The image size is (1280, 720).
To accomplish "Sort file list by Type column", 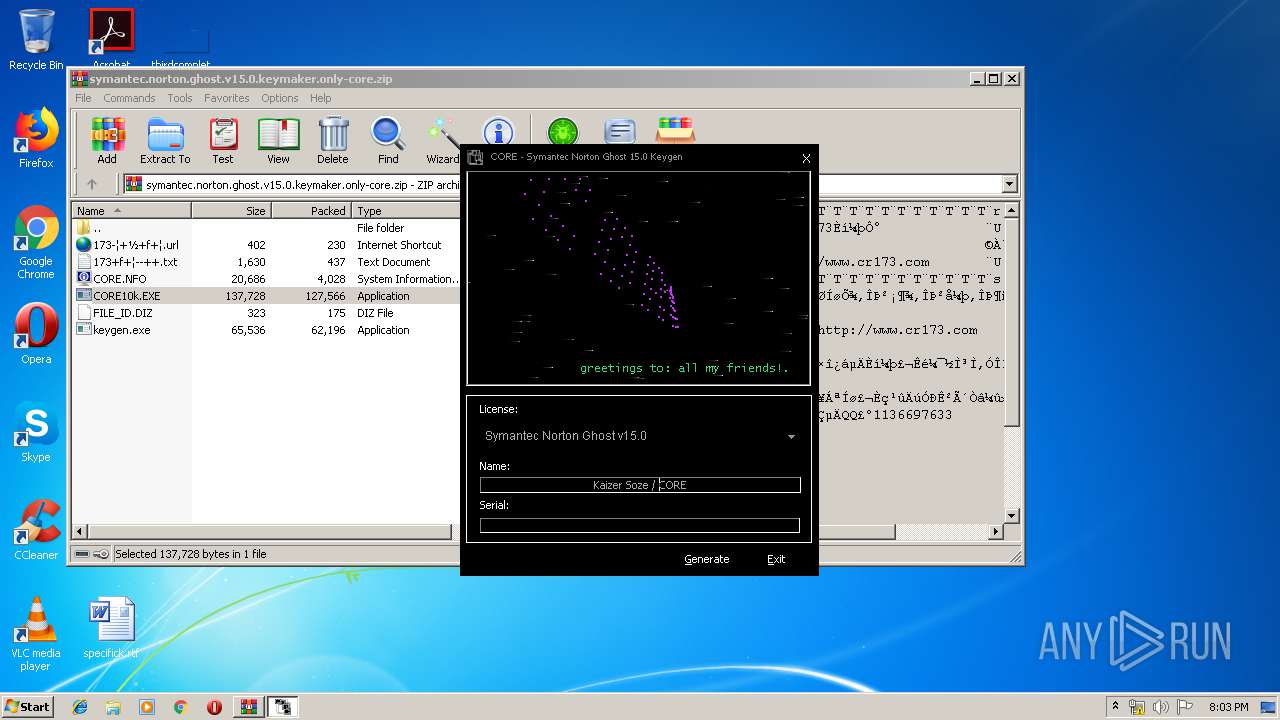I will (405, 211).
